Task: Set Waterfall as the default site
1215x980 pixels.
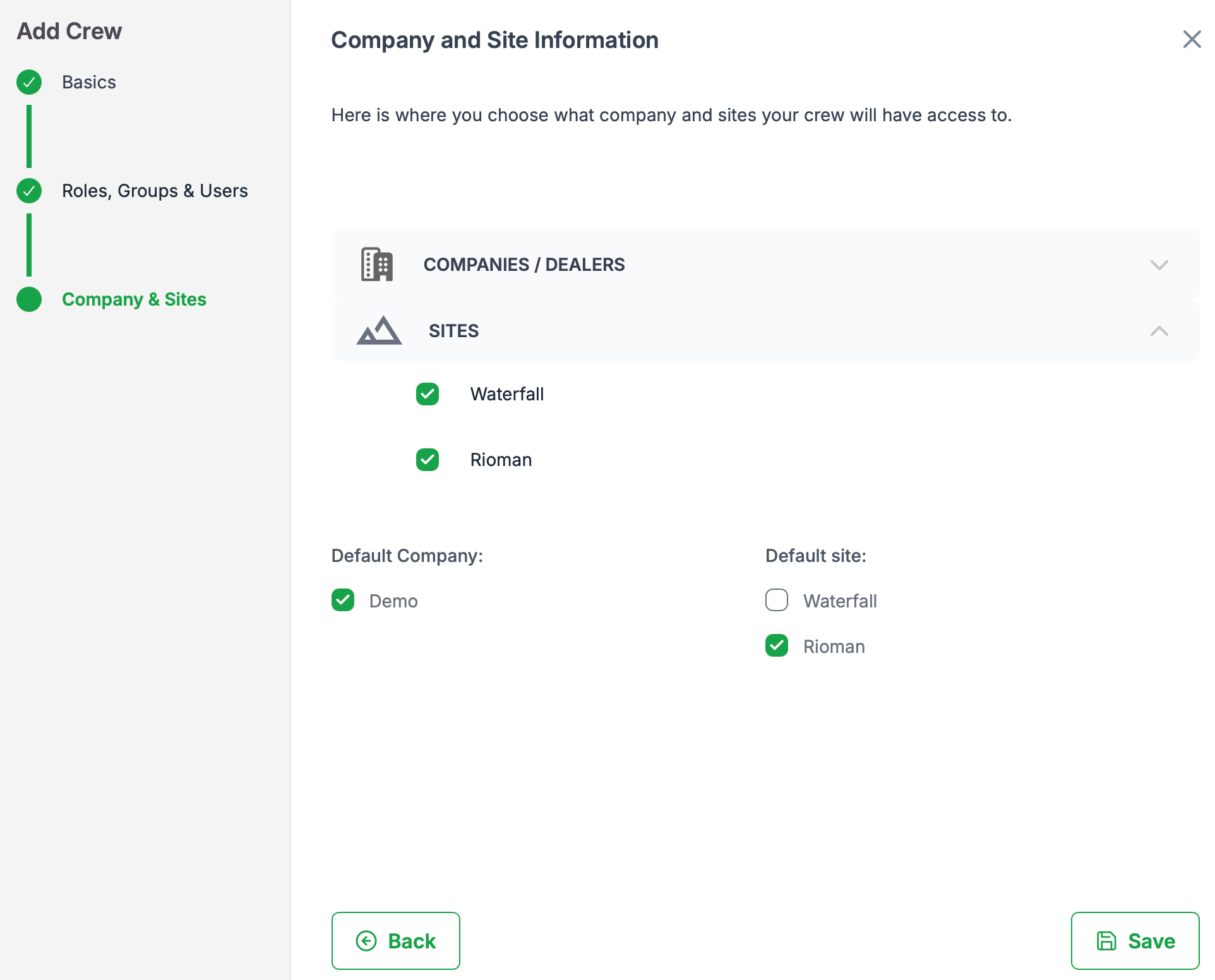Action: pyautogui.click(x=777, y=600)
